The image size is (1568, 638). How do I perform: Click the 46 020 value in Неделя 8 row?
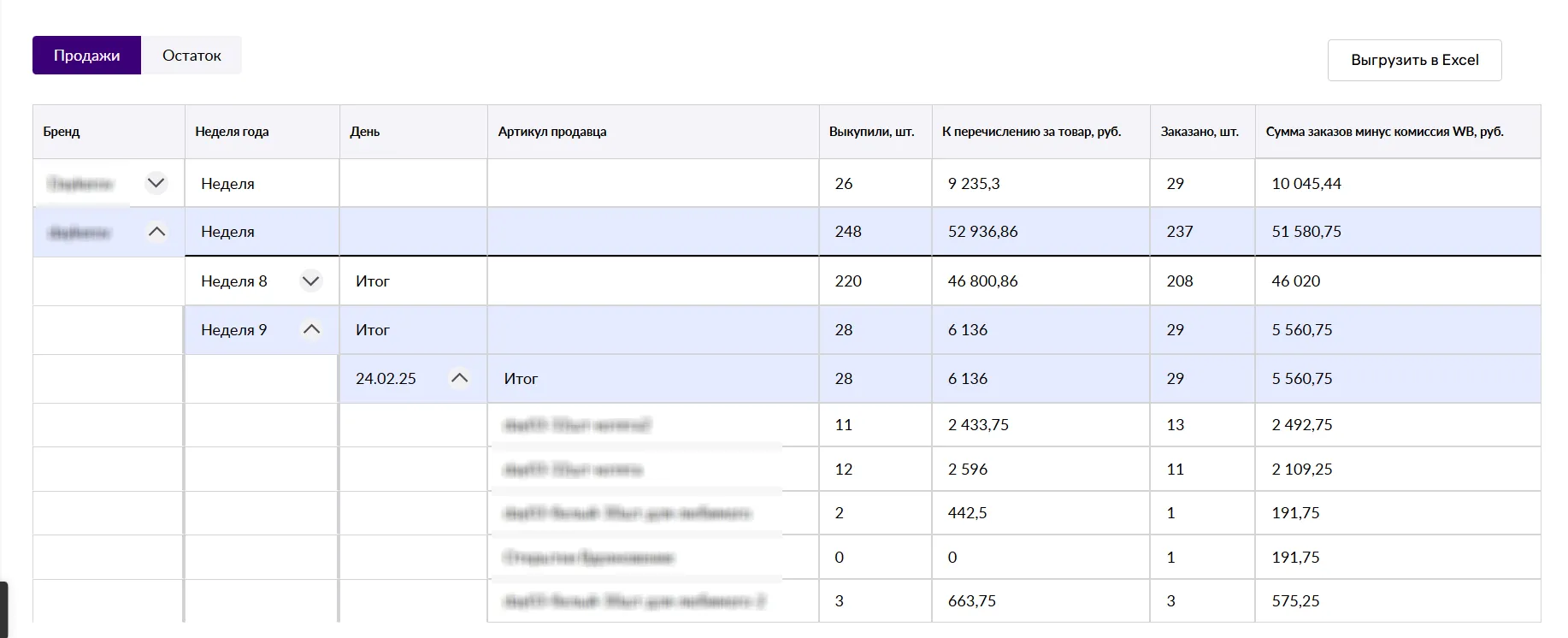click(1296, 281)
